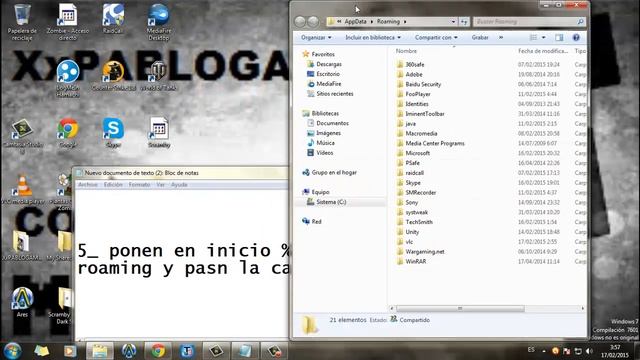The image size is (640, 360).
Task: Select Red in the navigation pane
Action: (x=316, y=222)
